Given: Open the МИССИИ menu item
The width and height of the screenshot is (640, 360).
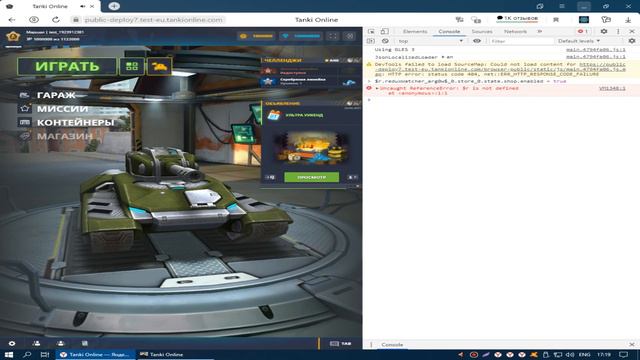Looking at the screenshot, I should point(62,109).
